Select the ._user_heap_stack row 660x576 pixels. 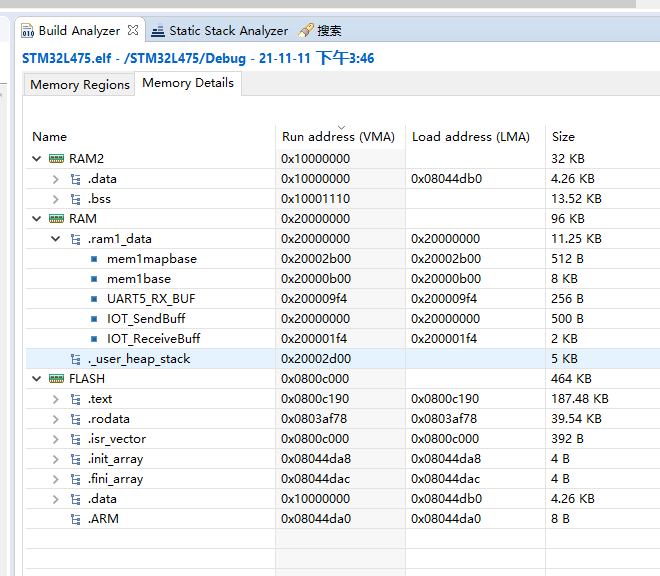343,359
